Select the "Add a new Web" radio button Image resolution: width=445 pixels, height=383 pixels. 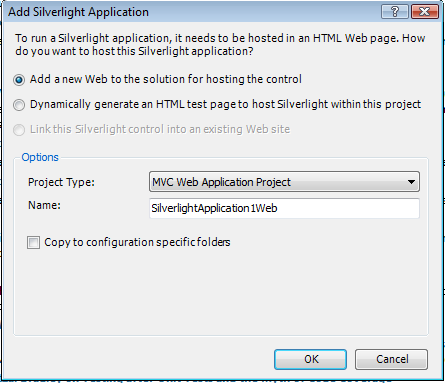coord(19,80)
